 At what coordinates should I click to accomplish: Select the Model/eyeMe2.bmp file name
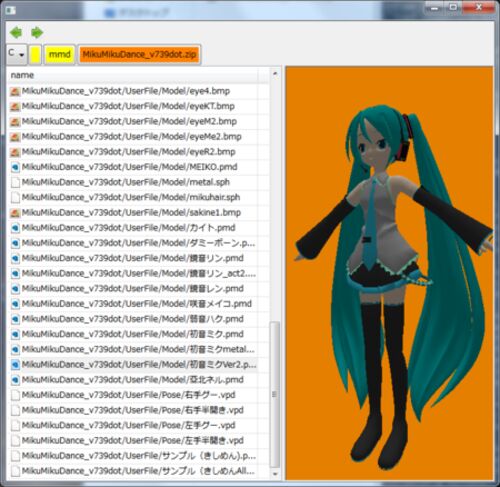tap(132, 137)
